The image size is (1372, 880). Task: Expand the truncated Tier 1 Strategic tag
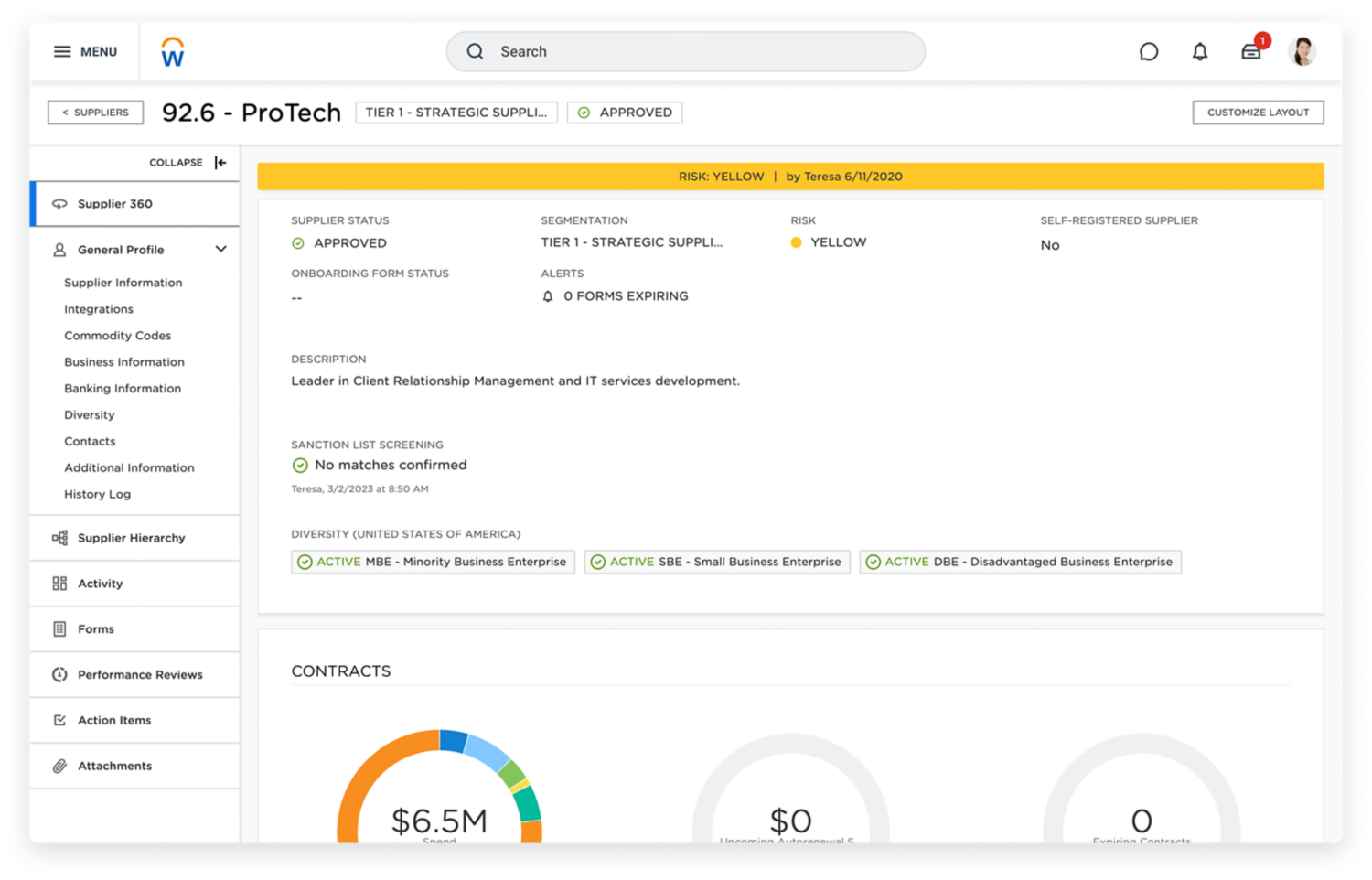(x=456, y=113)
